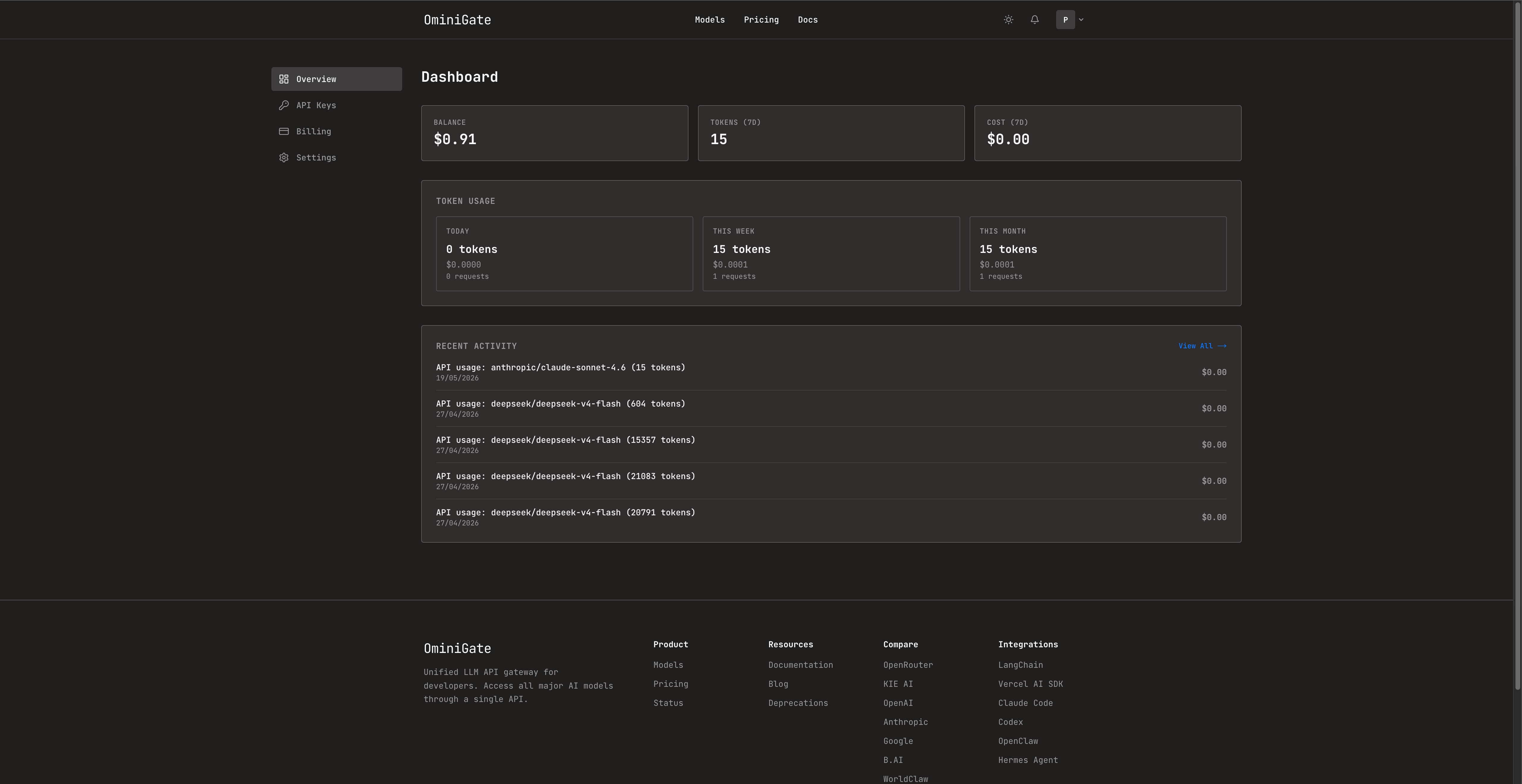The height and width of the screenshot is (784, 1522).
Task: Open WorldClaw comparison link
Action: [906, 779]
